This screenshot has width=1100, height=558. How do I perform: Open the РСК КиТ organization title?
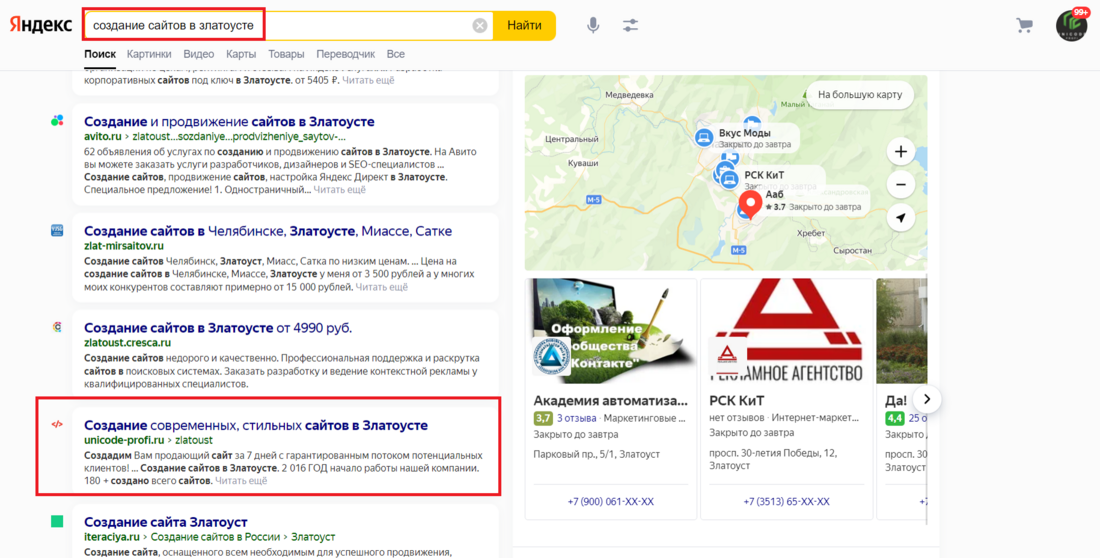pyautogui.click(x=737, y=401)
